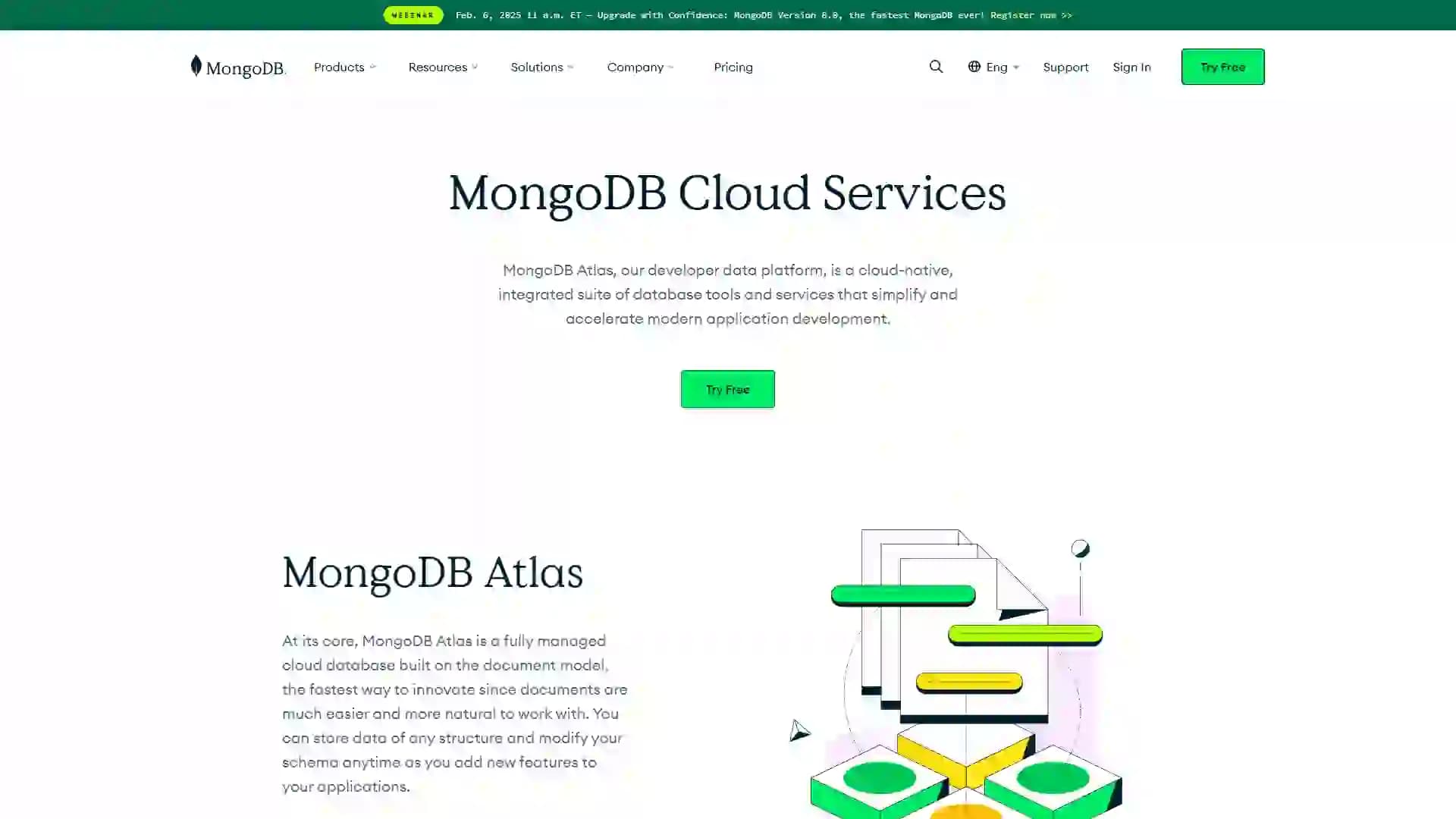This screenshot has width=1456, height=819.
Task: Click the play button icon near Atlas illustration
Action: pos(800,731)
